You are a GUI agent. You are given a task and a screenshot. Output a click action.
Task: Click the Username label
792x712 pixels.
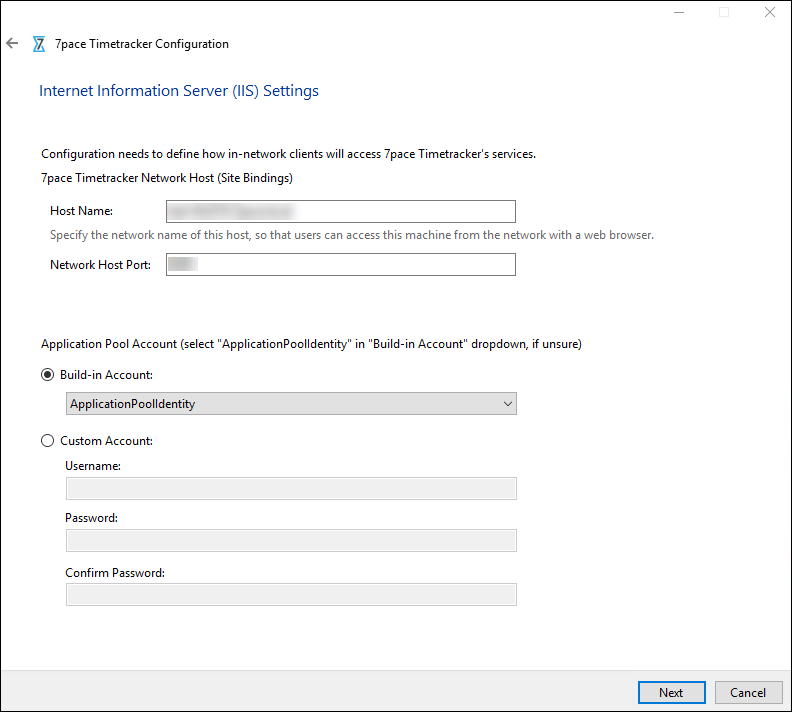point(93,466)
